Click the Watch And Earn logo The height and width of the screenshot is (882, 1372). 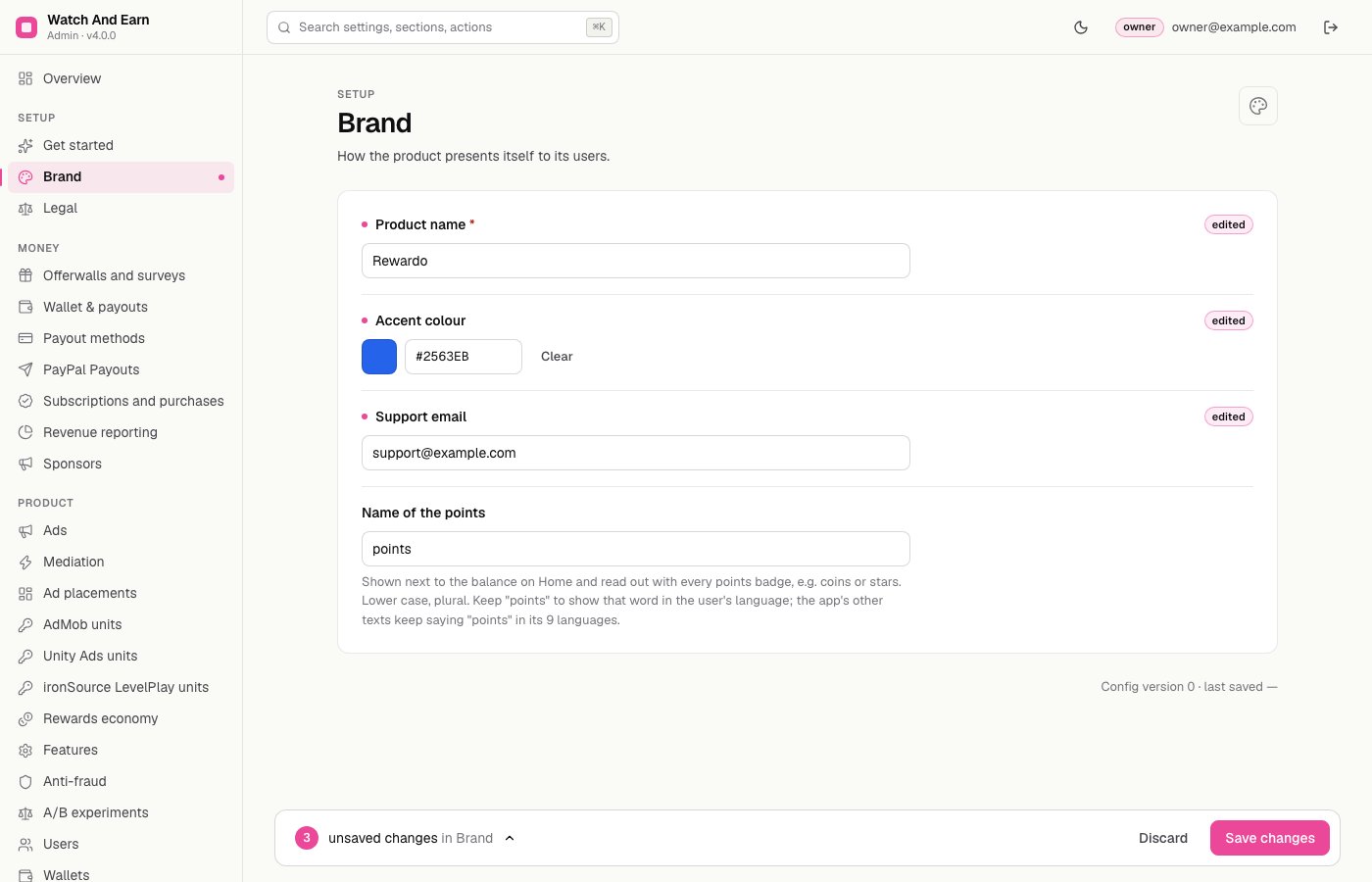[x=26, y=27]
